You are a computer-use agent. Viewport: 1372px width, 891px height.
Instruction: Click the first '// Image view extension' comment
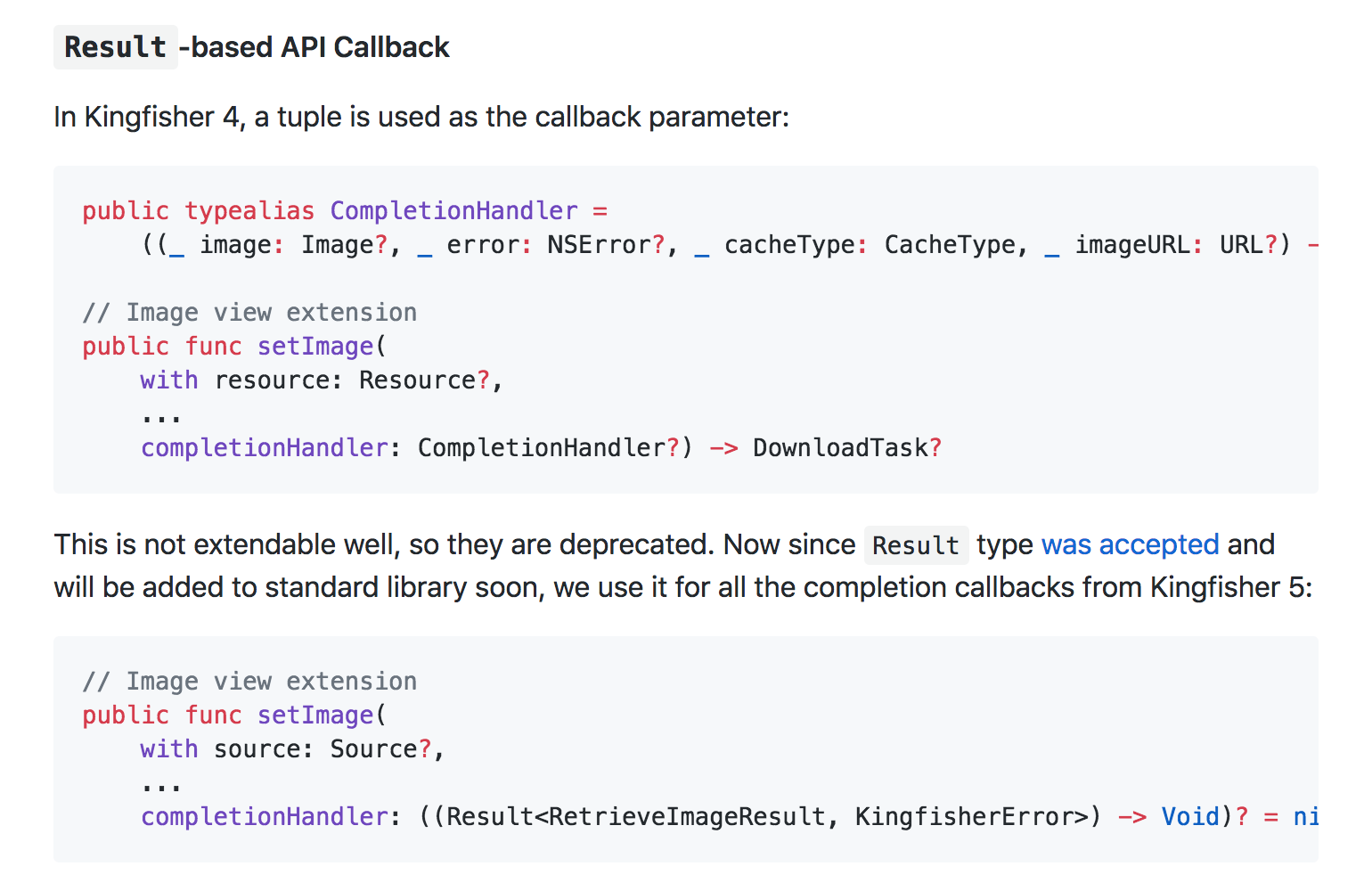(249, 313)
